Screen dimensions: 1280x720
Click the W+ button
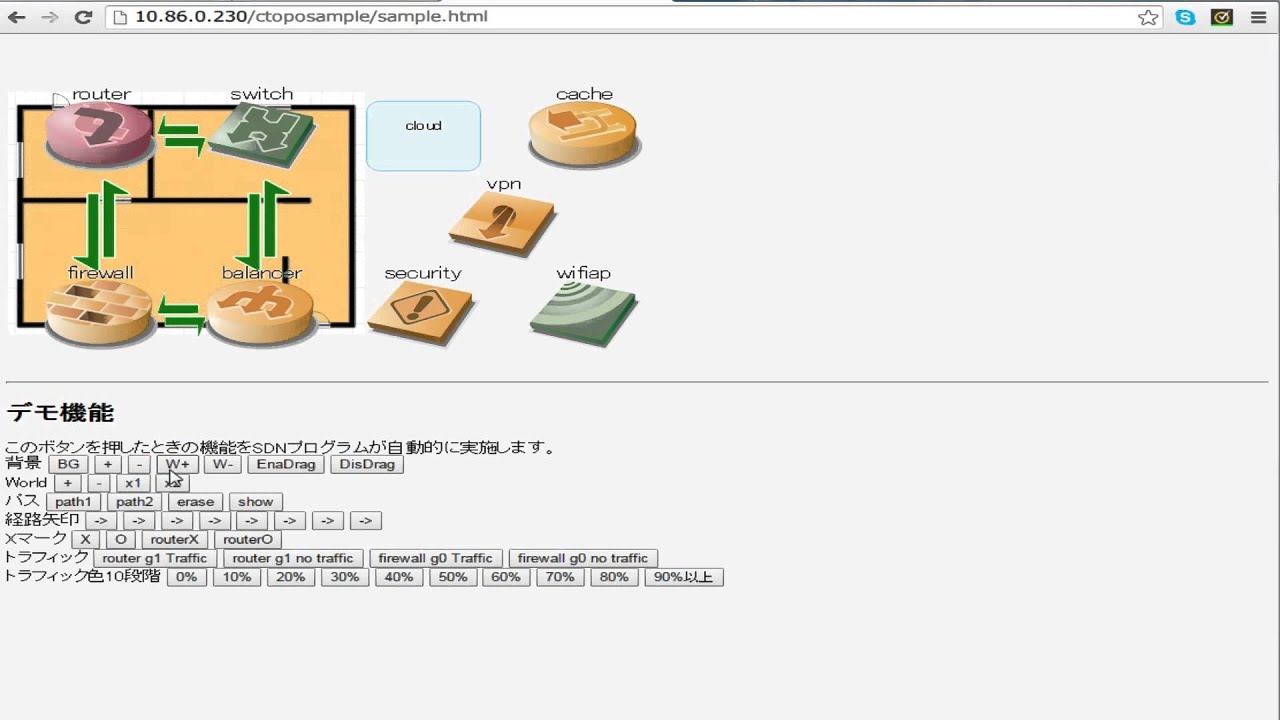pos(177,464)
